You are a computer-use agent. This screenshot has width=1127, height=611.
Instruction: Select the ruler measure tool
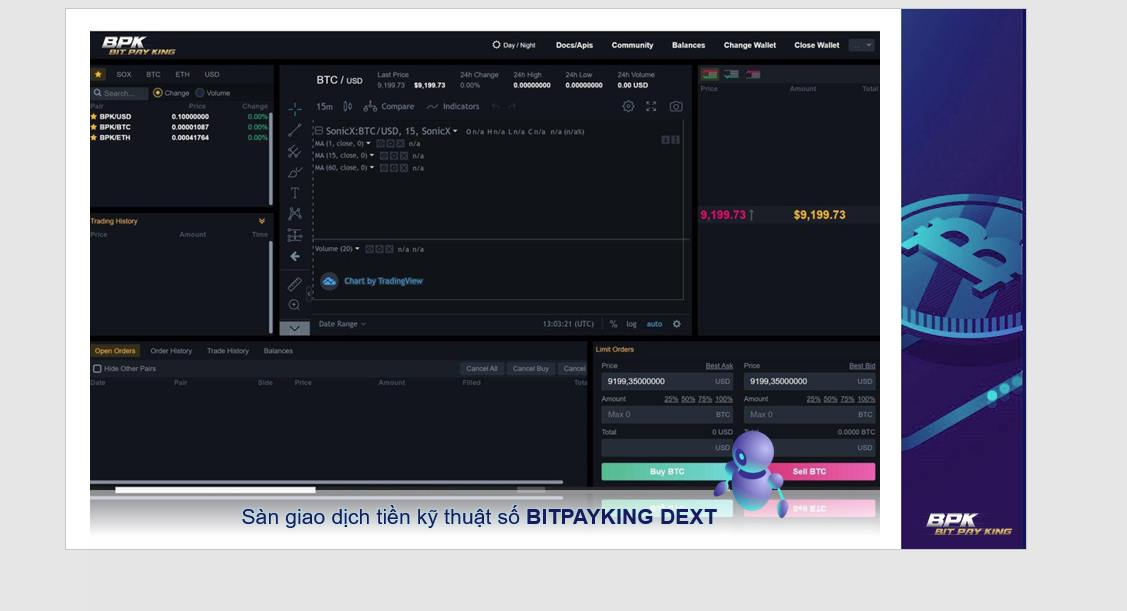click(x=295, y=285)
